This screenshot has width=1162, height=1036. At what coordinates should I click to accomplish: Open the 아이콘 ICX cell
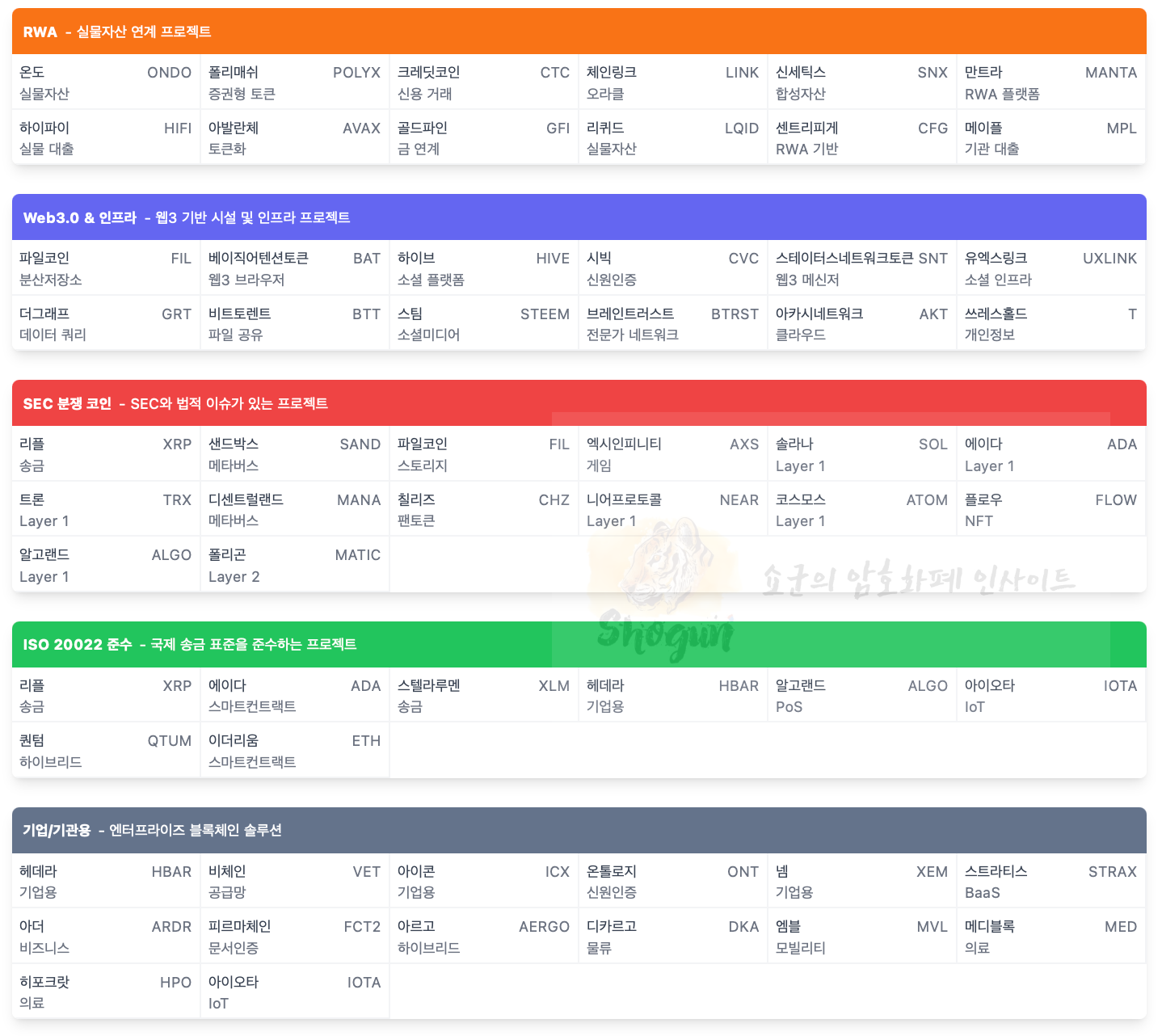(x=484, y=881)
